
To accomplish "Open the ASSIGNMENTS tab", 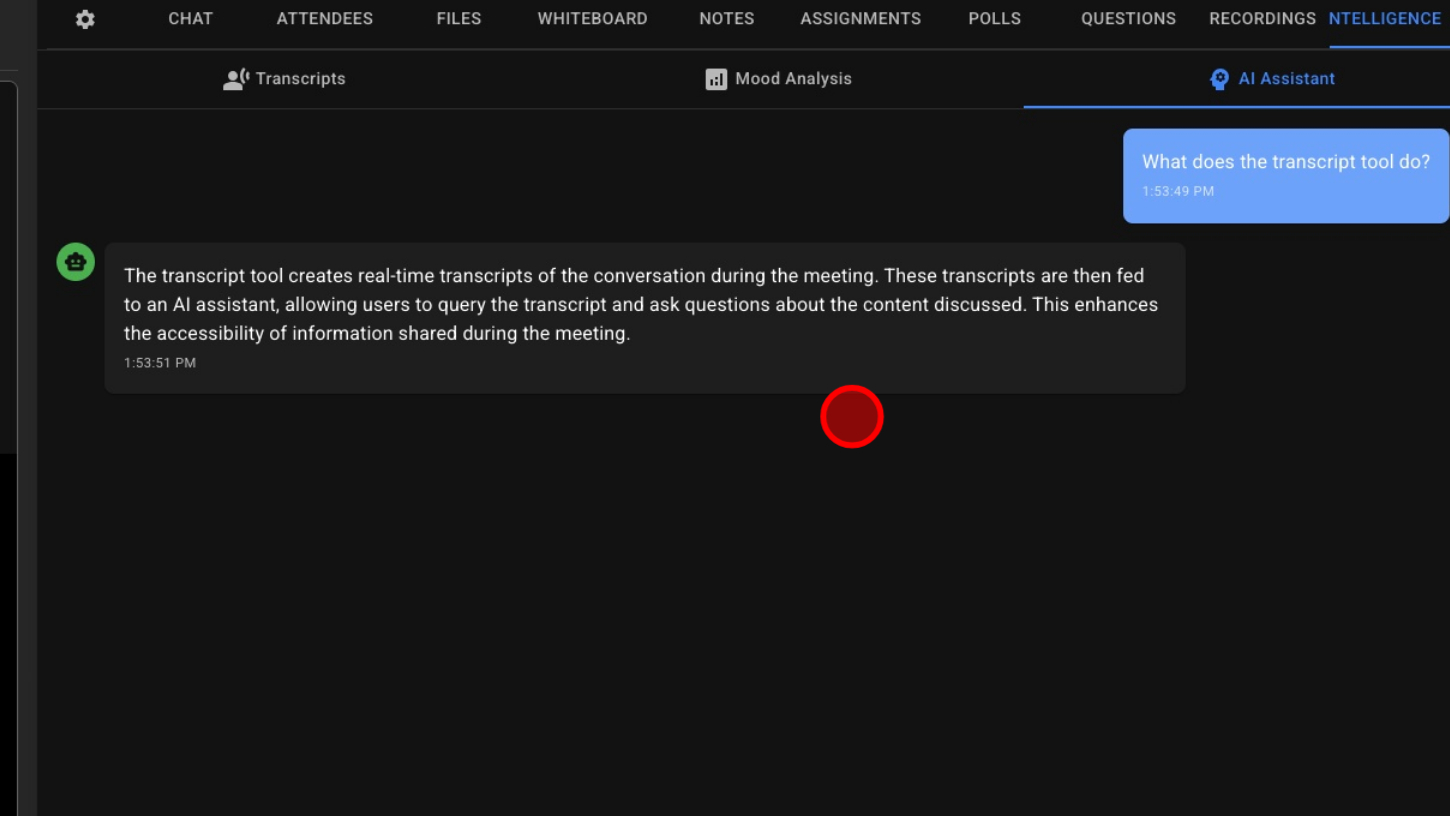I will coord(860,19).
